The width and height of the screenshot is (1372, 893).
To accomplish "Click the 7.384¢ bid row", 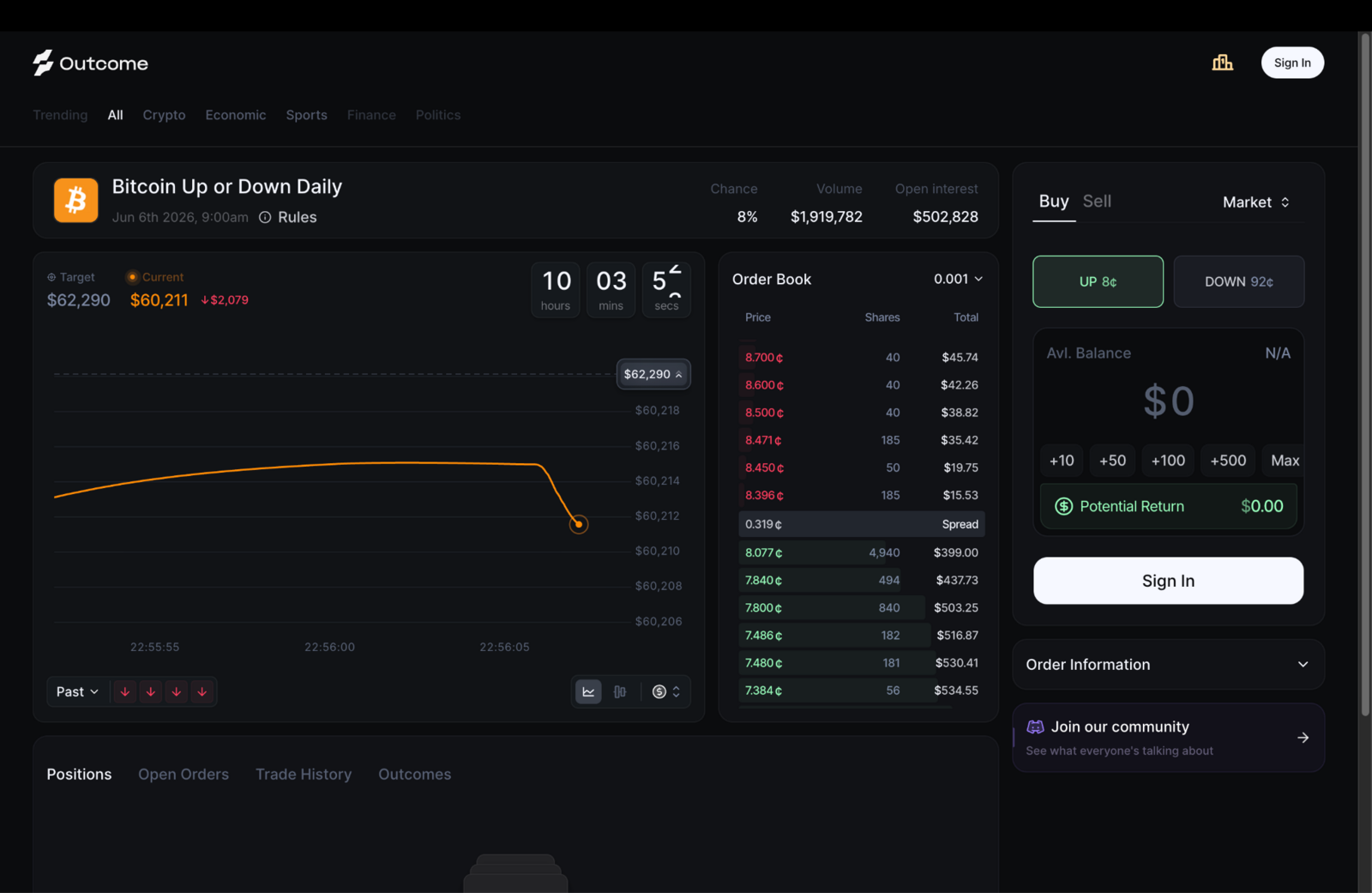I will pyautogui.click(x=861, y=691).
